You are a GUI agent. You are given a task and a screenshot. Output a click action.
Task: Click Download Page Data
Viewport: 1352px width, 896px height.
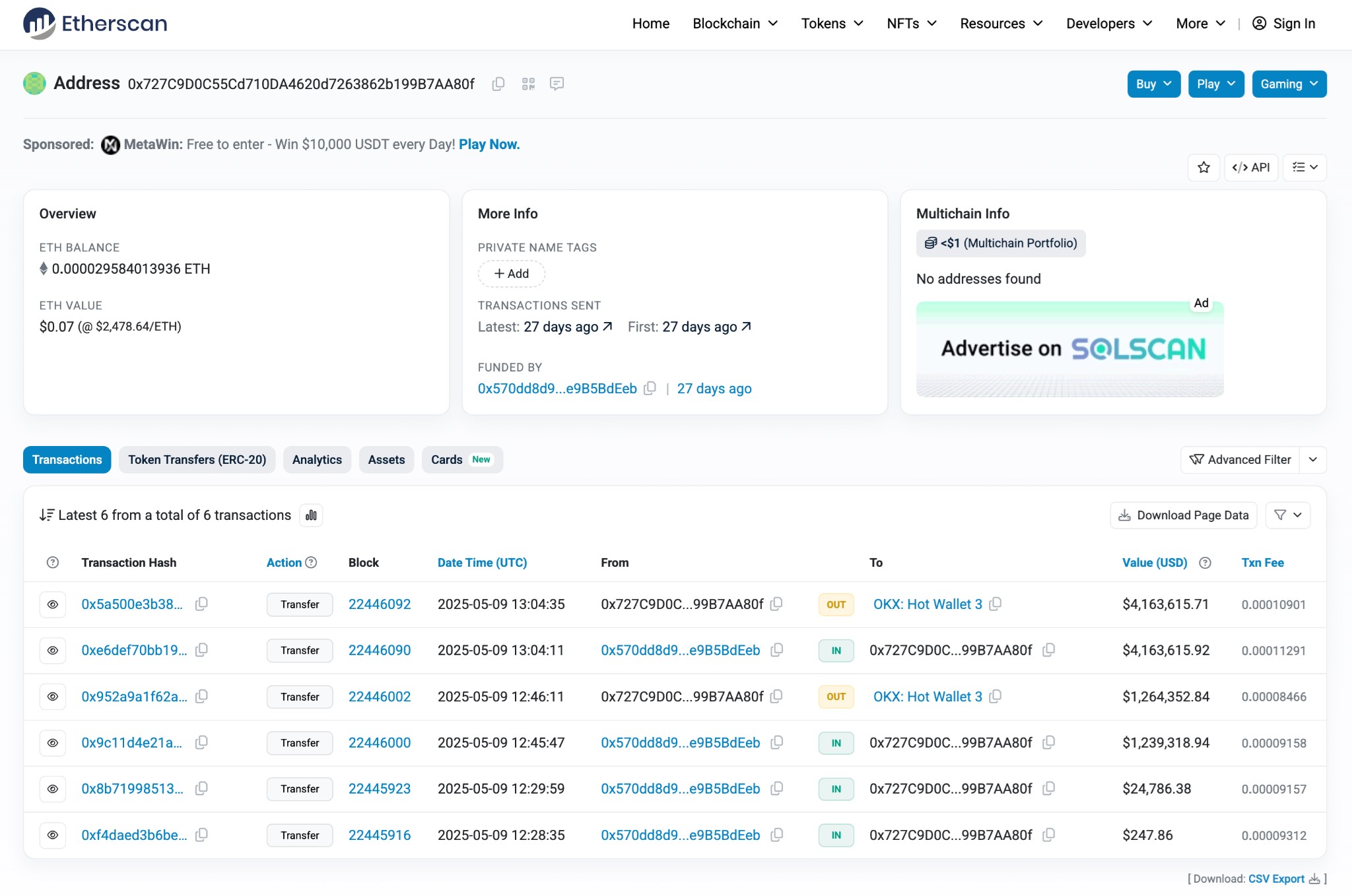pyautogui.click(x=1184, y=515)
